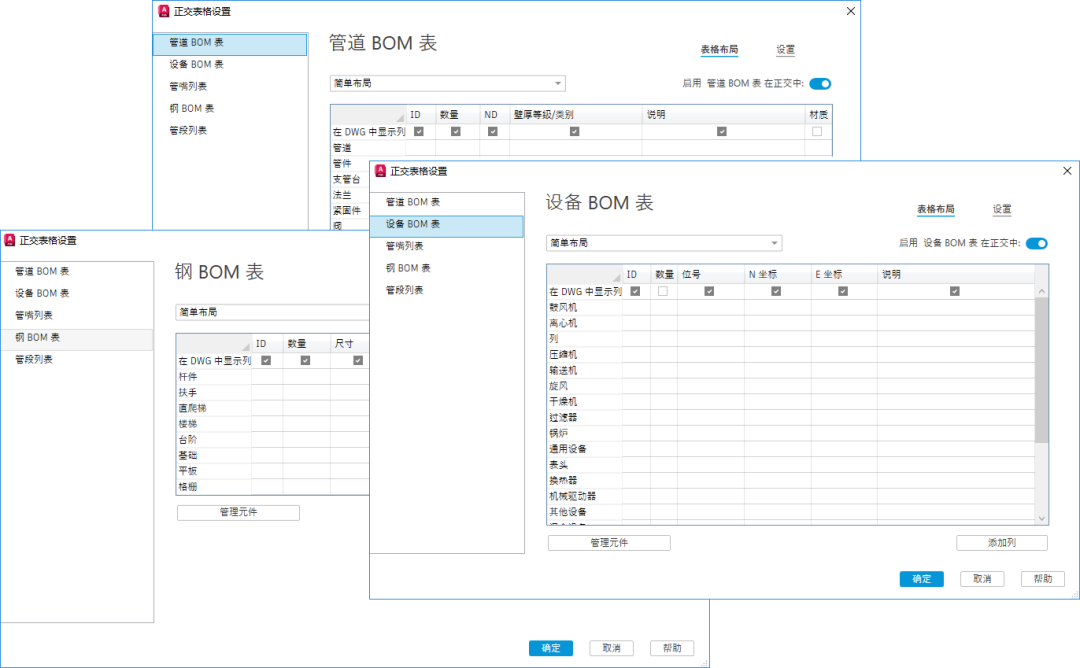The width and height of the screenshot is (1080, 668).
Task: Click 添加列 button
Action: 1001,543
